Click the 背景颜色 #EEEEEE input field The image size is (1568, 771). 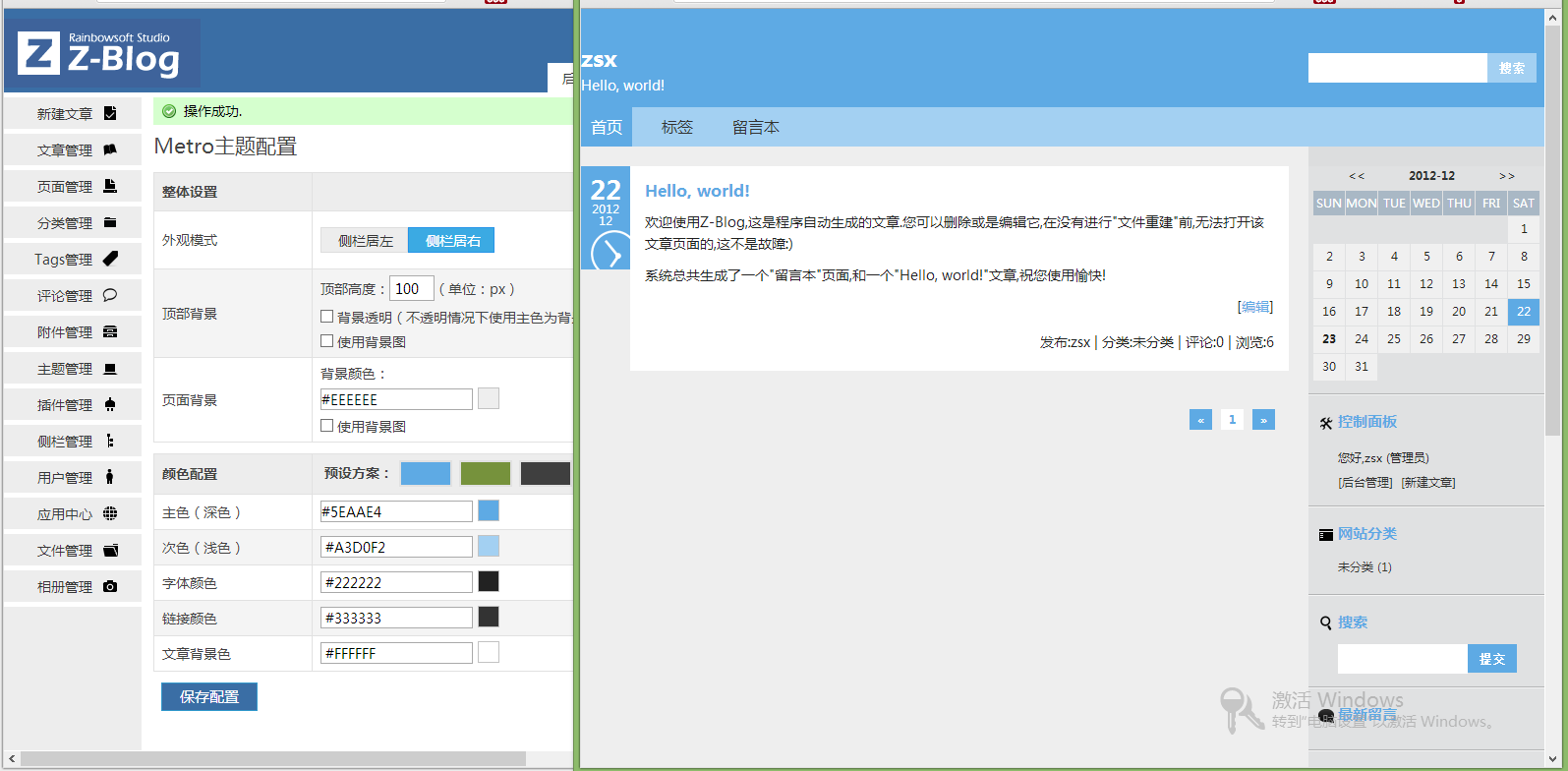click(x=396, y=399)
